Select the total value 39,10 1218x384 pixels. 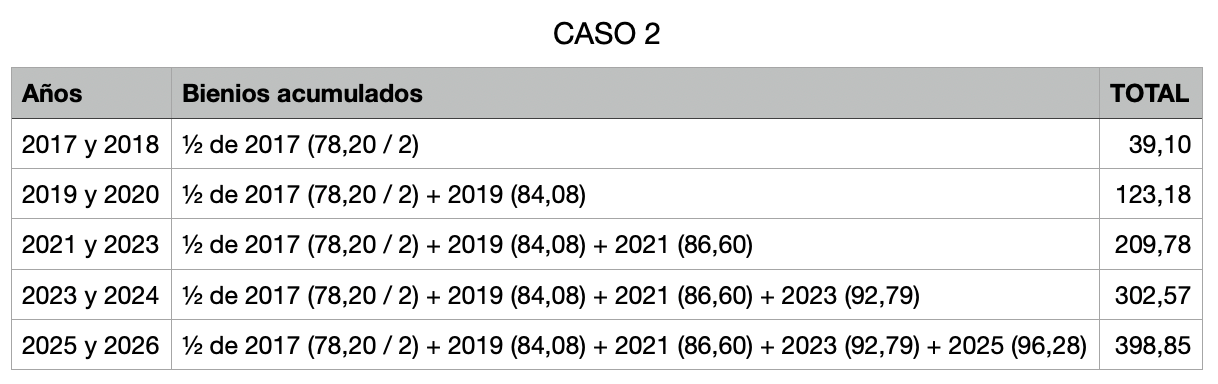tap(1161, 146)
